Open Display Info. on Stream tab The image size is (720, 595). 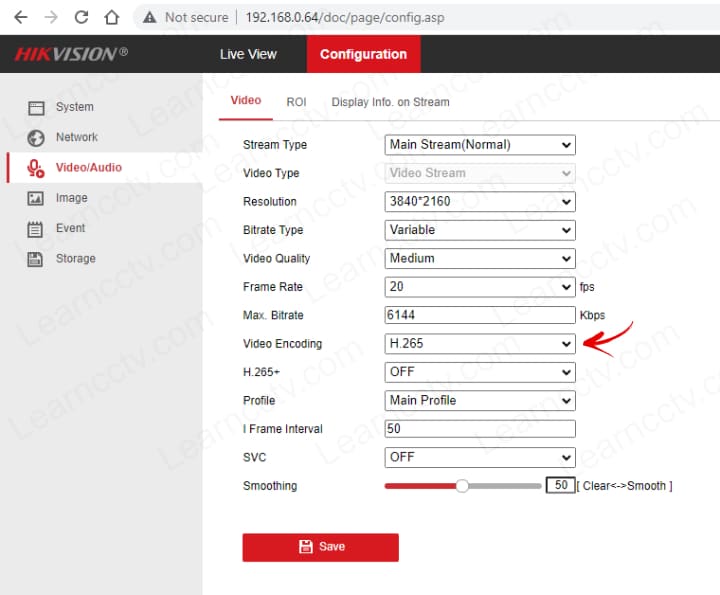[390, 102]
